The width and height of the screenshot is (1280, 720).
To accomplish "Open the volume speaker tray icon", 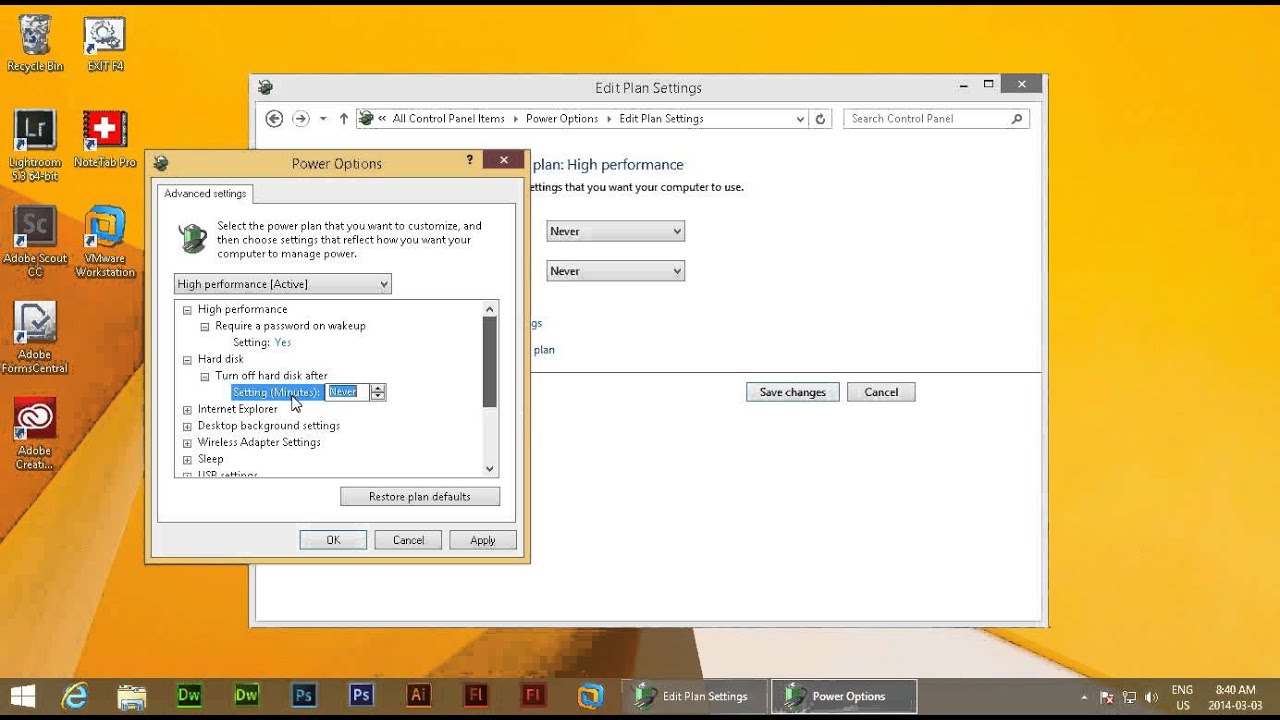I will (1151, 696).
